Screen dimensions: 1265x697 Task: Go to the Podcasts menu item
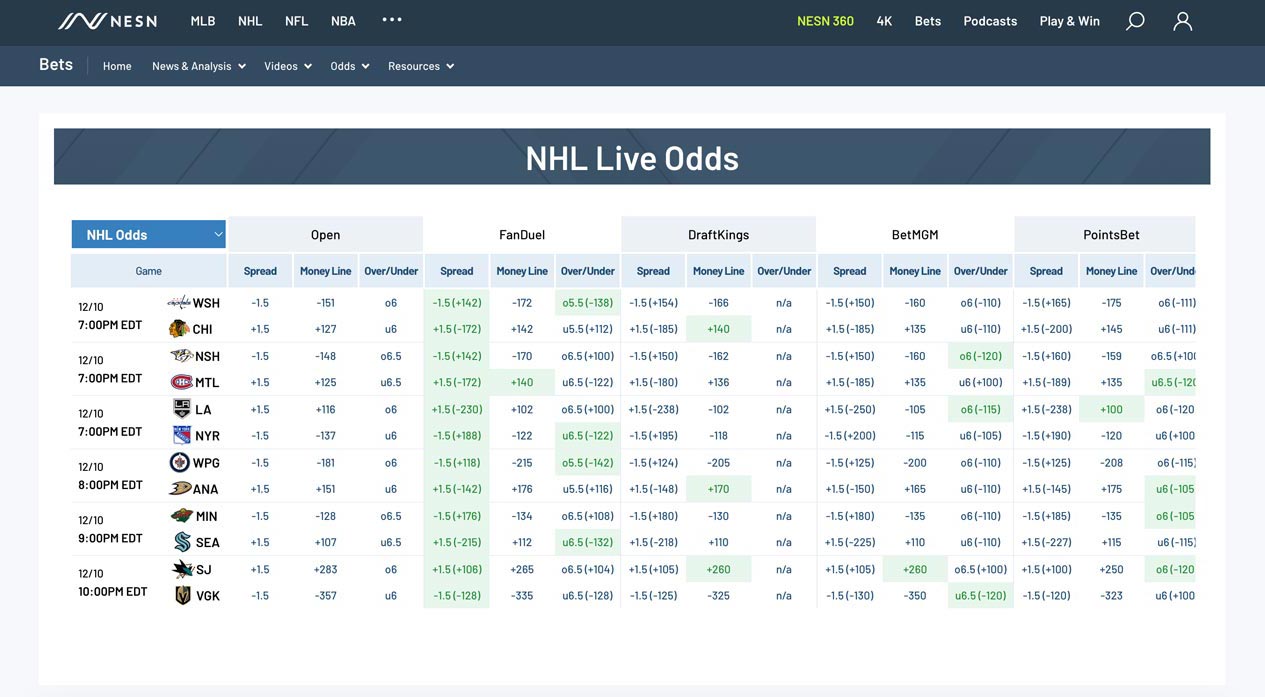[x=990, y=21]
